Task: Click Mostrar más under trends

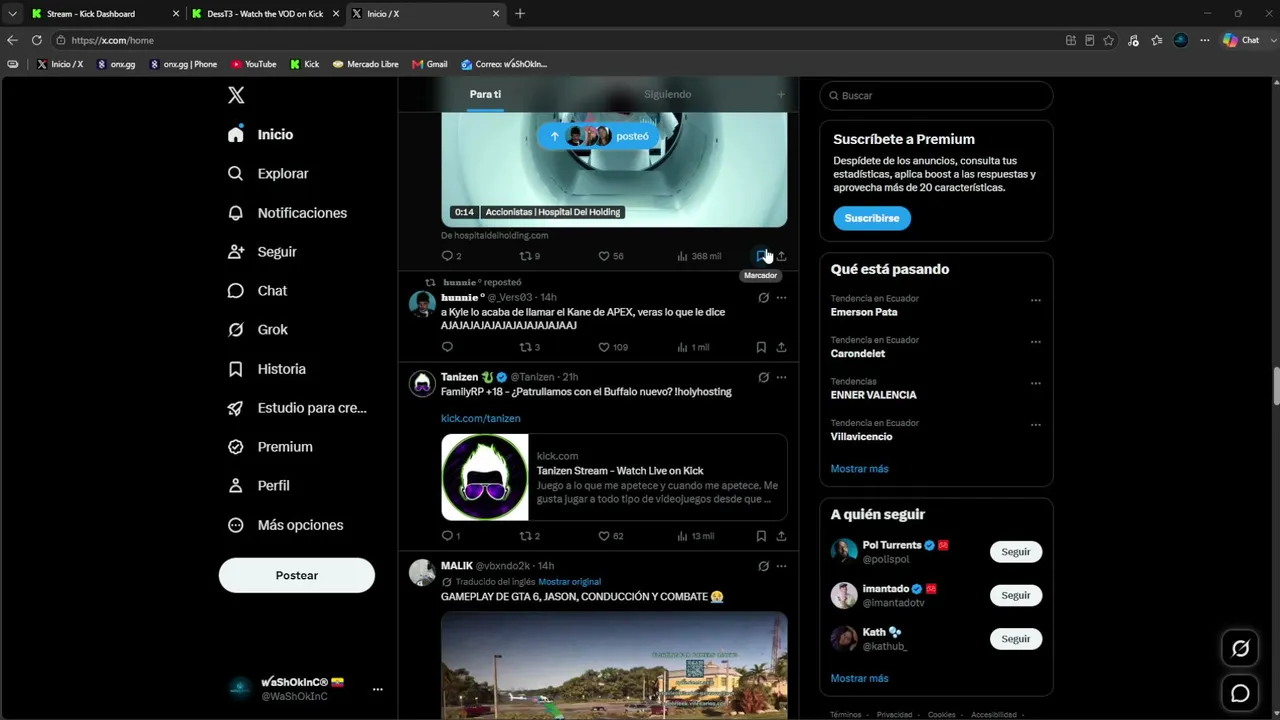Action: coord(859,469)
